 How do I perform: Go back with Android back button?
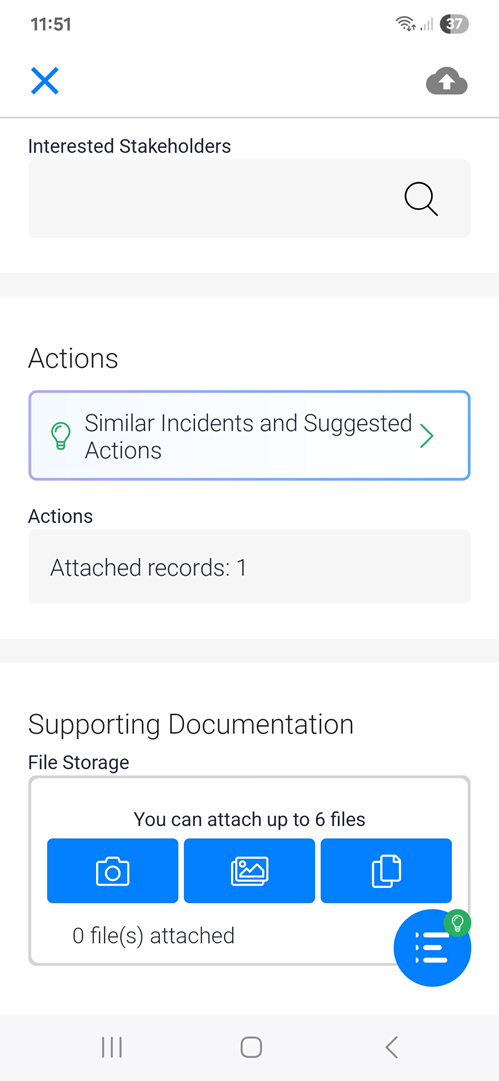391,1048
